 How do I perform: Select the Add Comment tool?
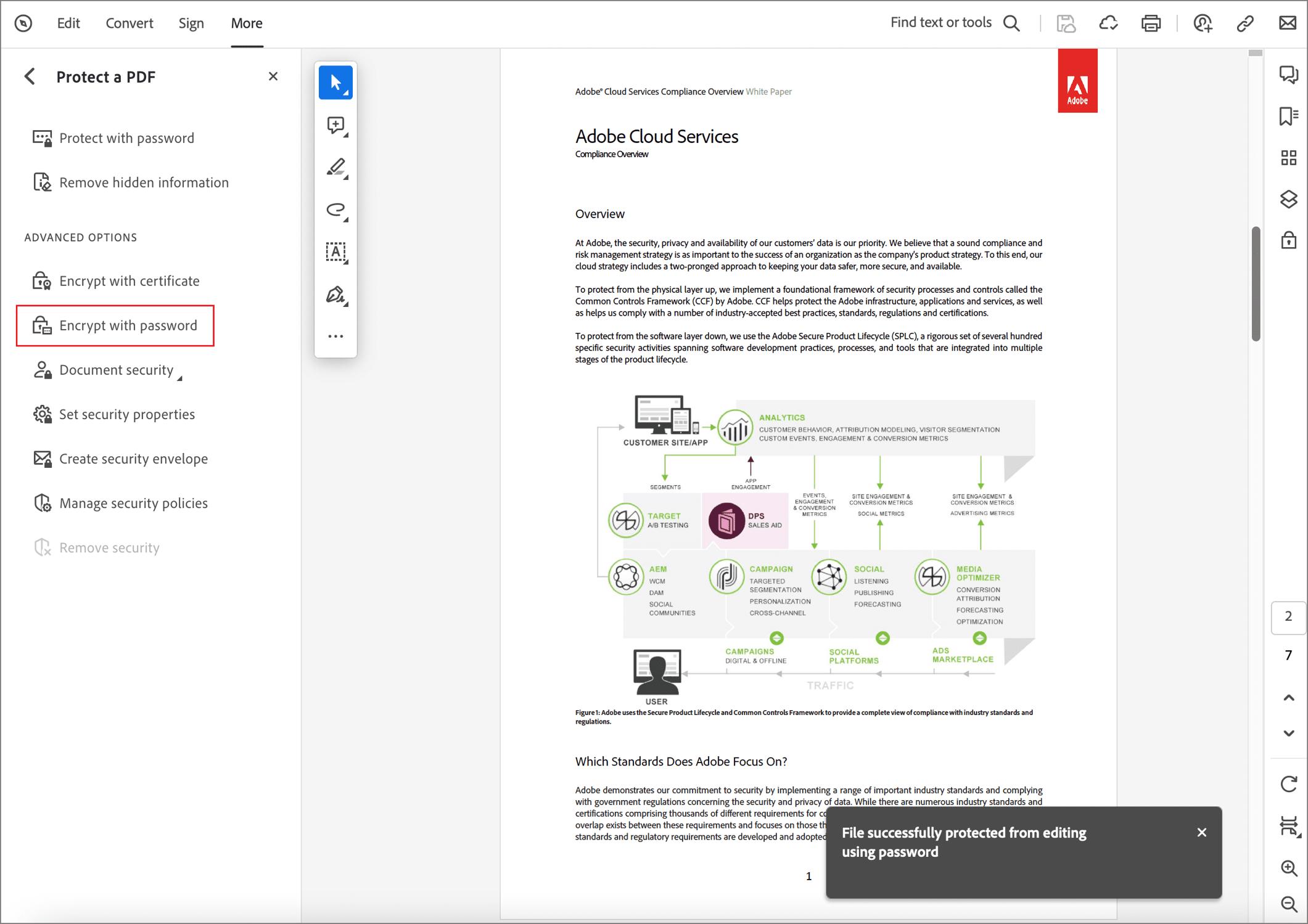click(x=335, y=125)
